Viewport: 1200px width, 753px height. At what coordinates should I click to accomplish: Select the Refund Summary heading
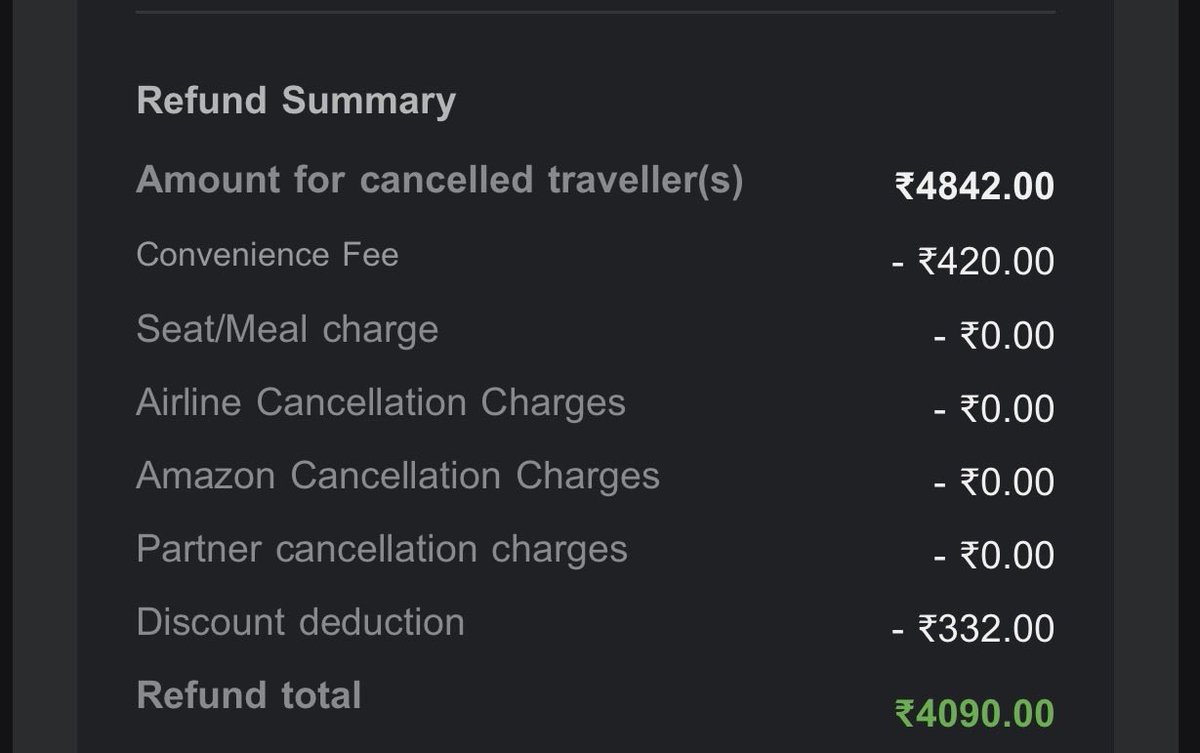296,101
